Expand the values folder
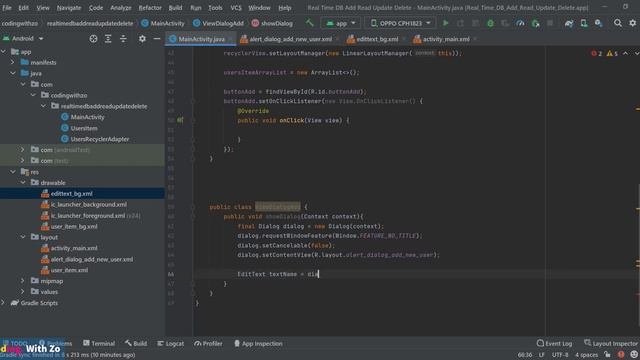 (23, 292)
